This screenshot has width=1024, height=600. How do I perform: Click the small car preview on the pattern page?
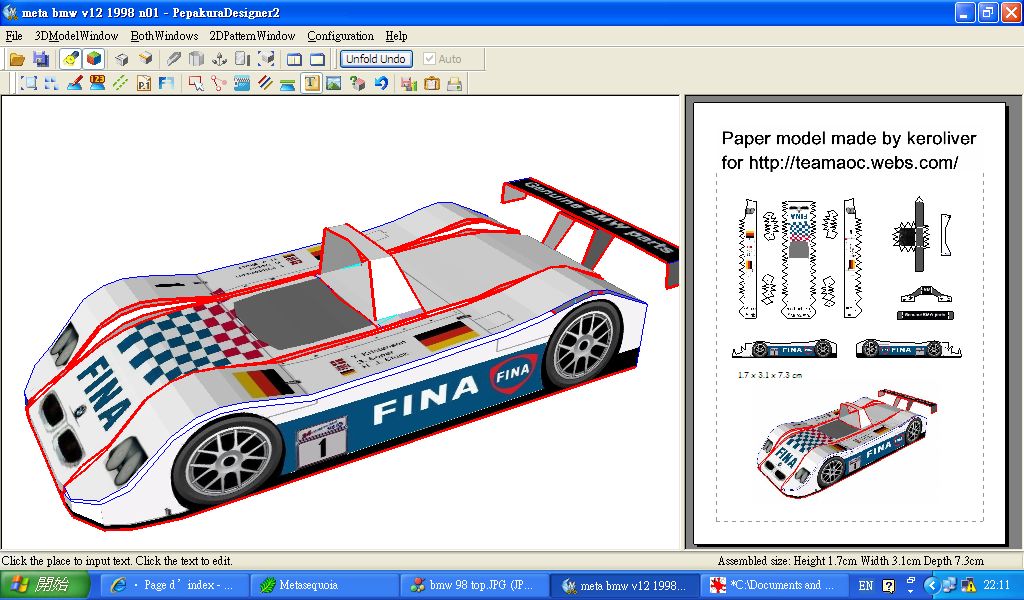pyautogui.click(x=848, y=439)
